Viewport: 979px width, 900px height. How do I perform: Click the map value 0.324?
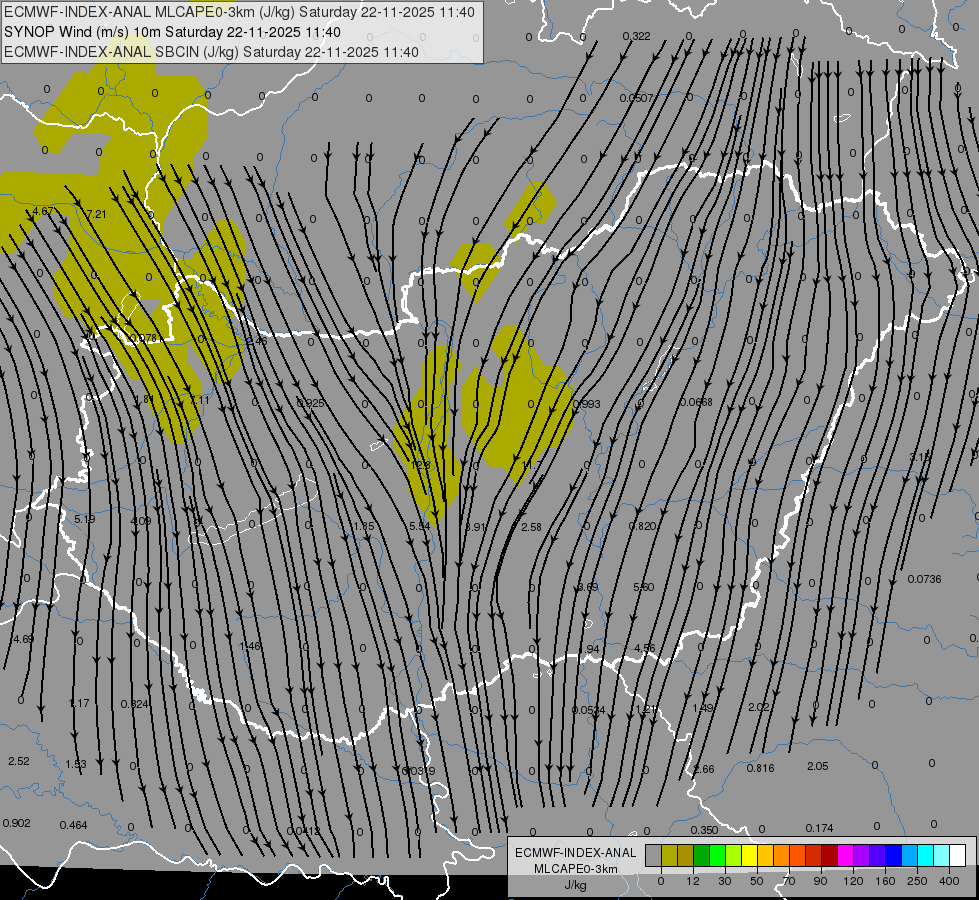coord(134,704)
